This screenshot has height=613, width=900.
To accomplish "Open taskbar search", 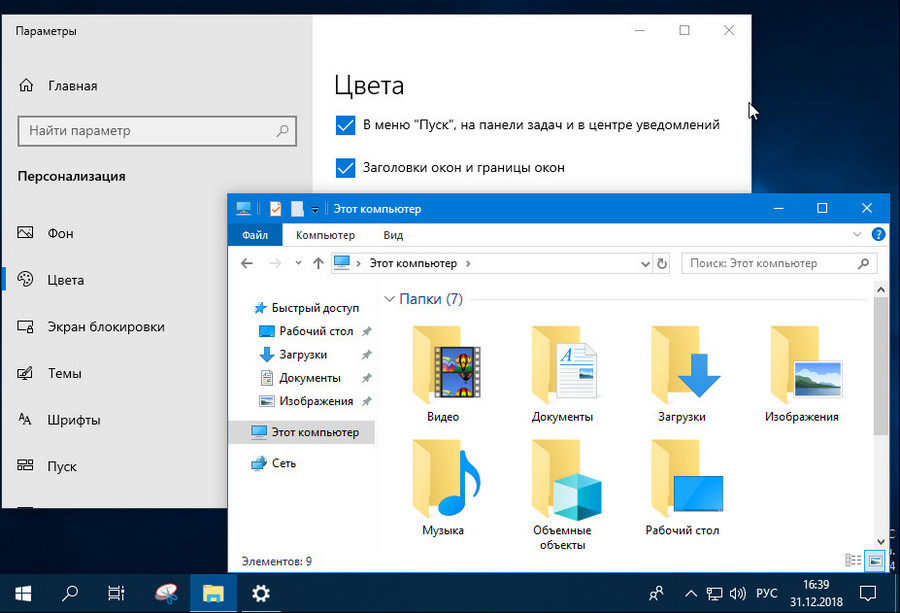I will [x=70, y=593].
